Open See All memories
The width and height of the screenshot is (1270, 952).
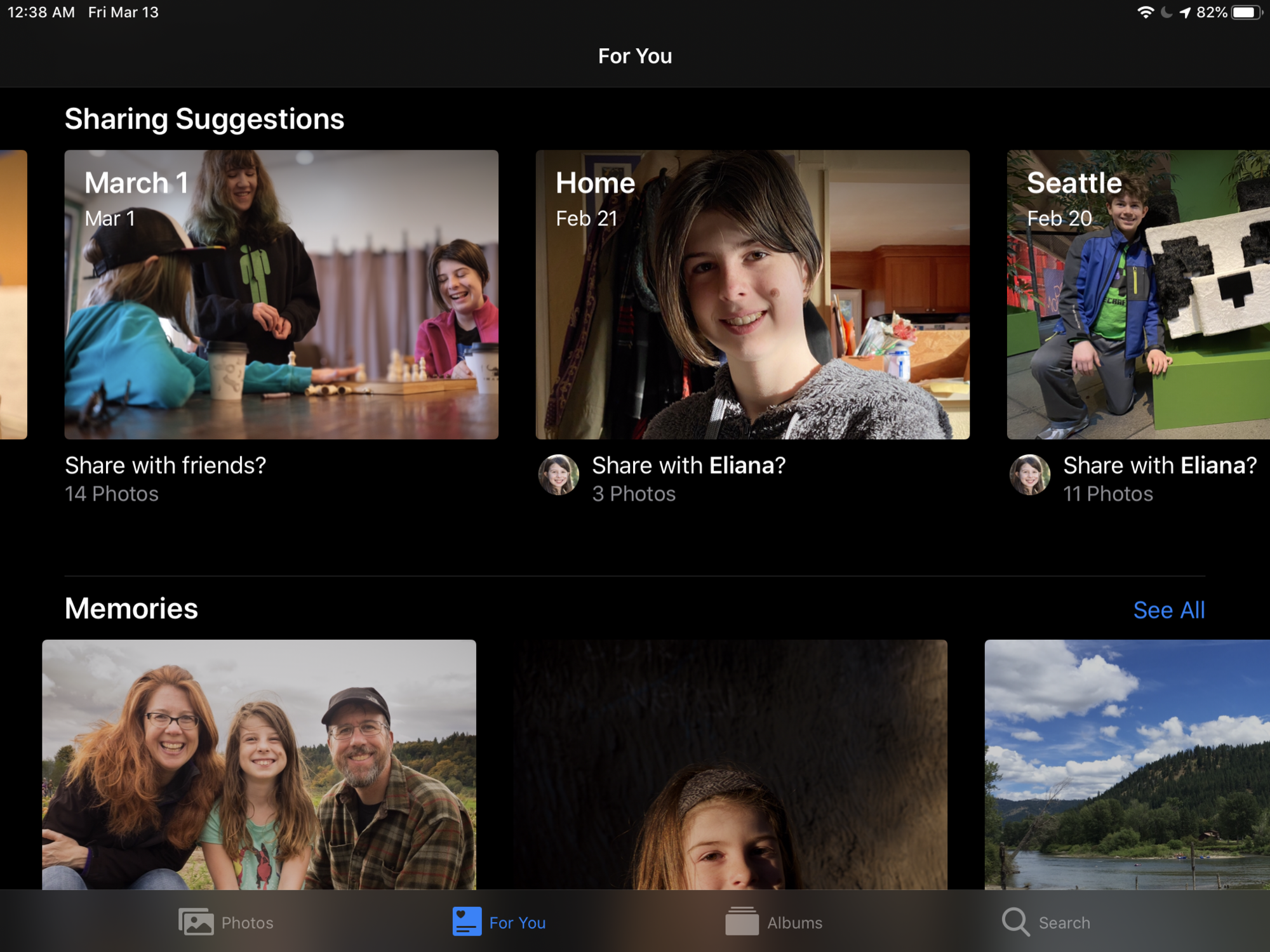pos(1169,610)
